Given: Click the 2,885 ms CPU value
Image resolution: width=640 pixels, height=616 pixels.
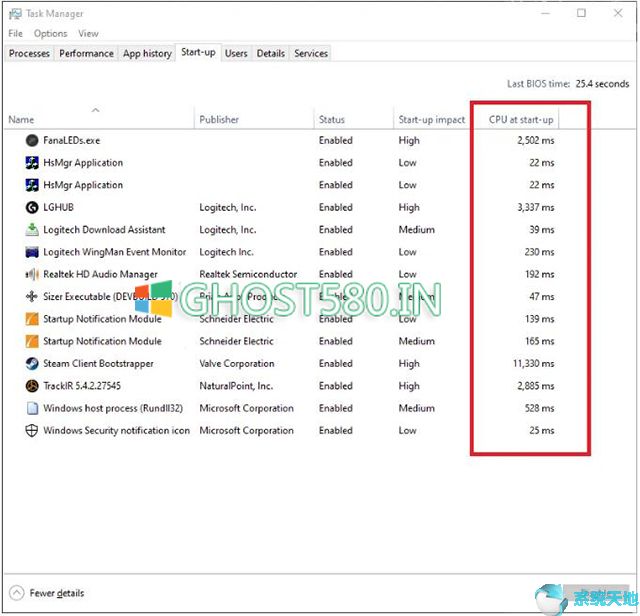Looking at the screenshot, I should (536, 386).
